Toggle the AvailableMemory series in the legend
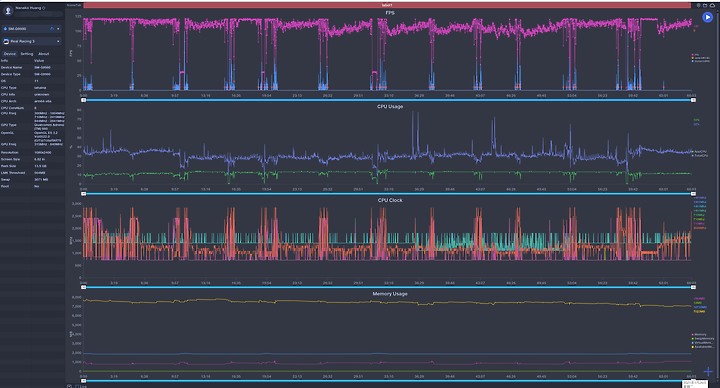Image resolution: width=720 pixels, height=388 pixels. tap(703, 347)
